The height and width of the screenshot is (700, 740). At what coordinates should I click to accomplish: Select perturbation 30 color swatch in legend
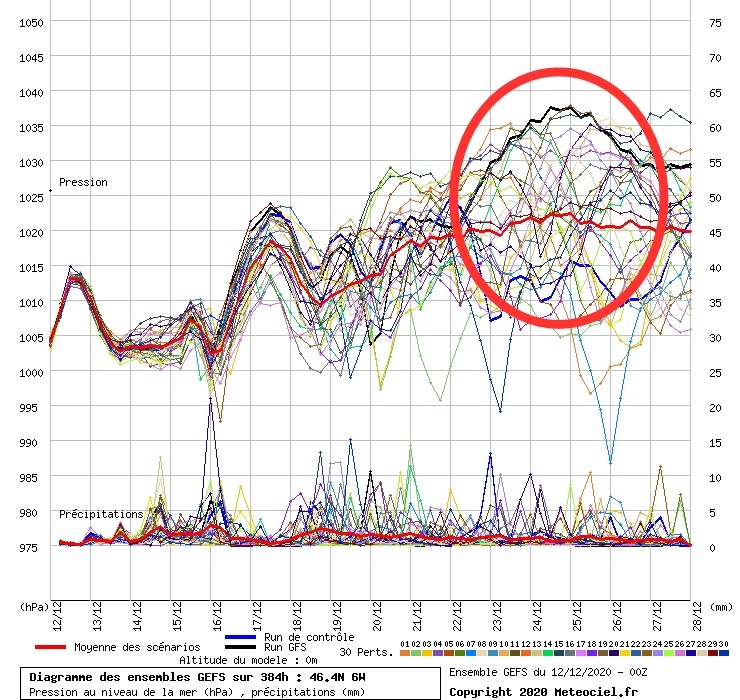click(x=723, y=653)
